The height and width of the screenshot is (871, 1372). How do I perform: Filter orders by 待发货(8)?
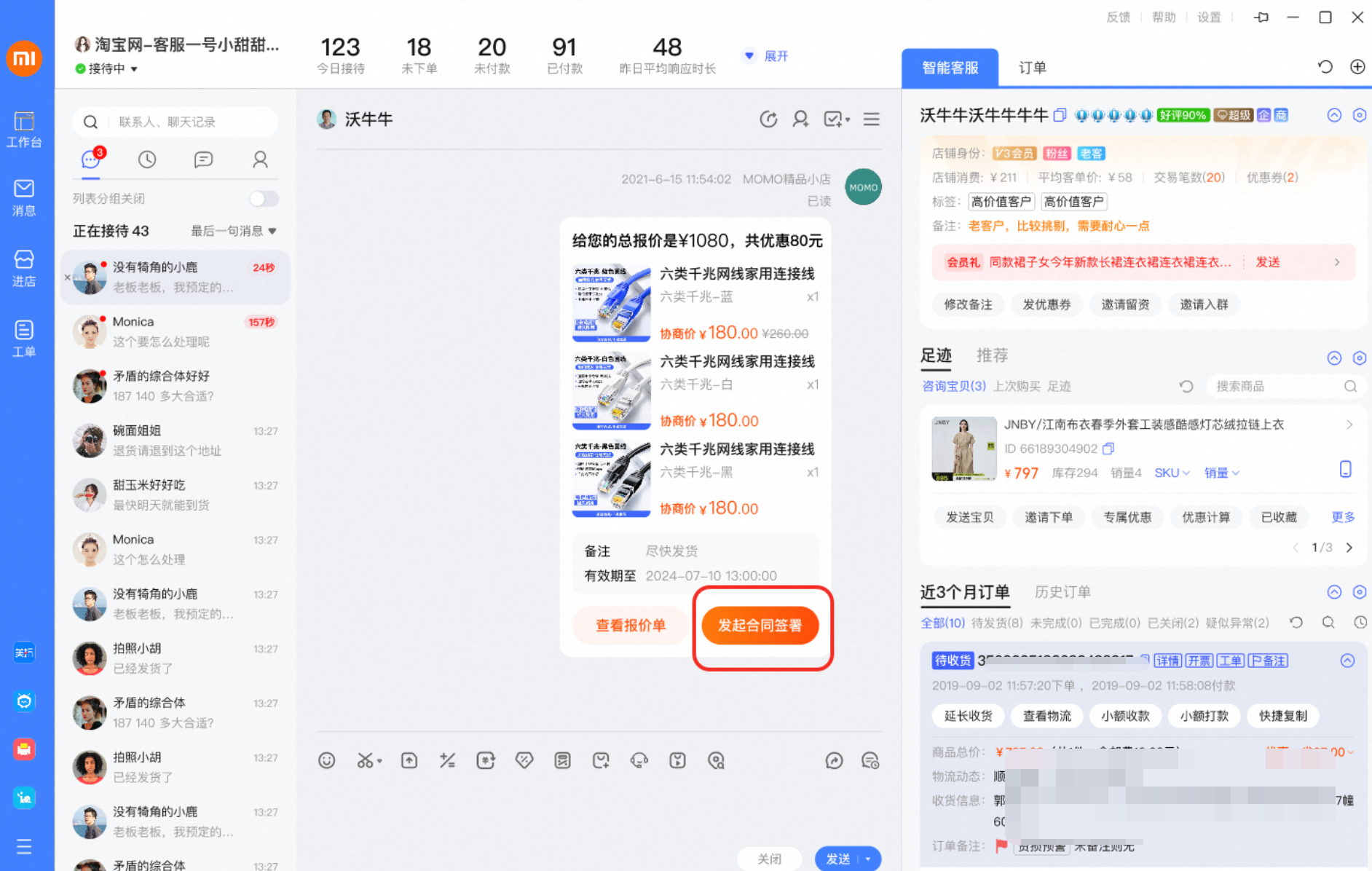[997, 623]
